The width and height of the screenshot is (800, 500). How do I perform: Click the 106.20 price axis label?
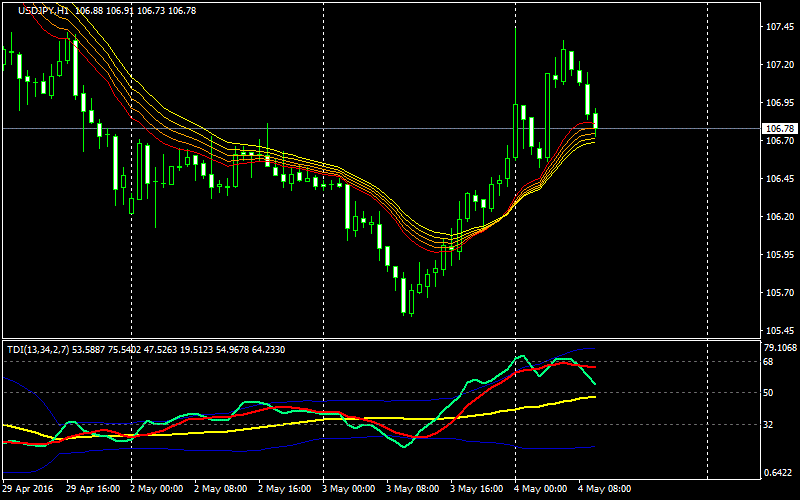coord(780,216)
